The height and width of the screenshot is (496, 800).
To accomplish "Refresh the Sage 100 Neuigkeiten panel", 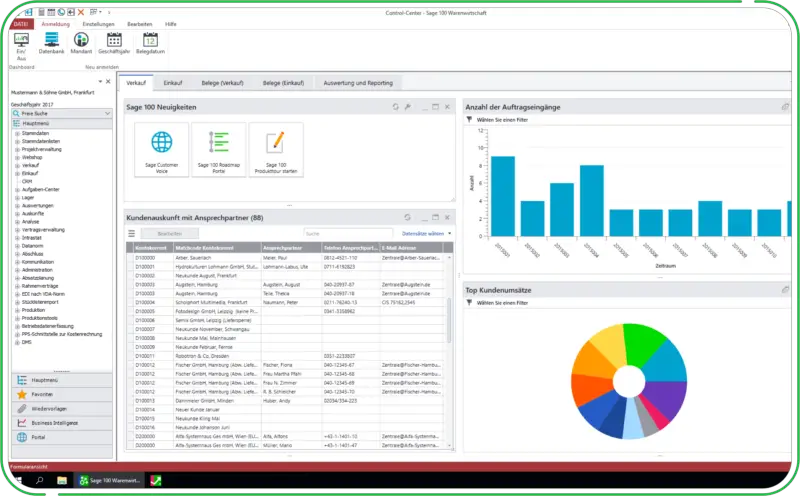I will [x=396, y=106].
